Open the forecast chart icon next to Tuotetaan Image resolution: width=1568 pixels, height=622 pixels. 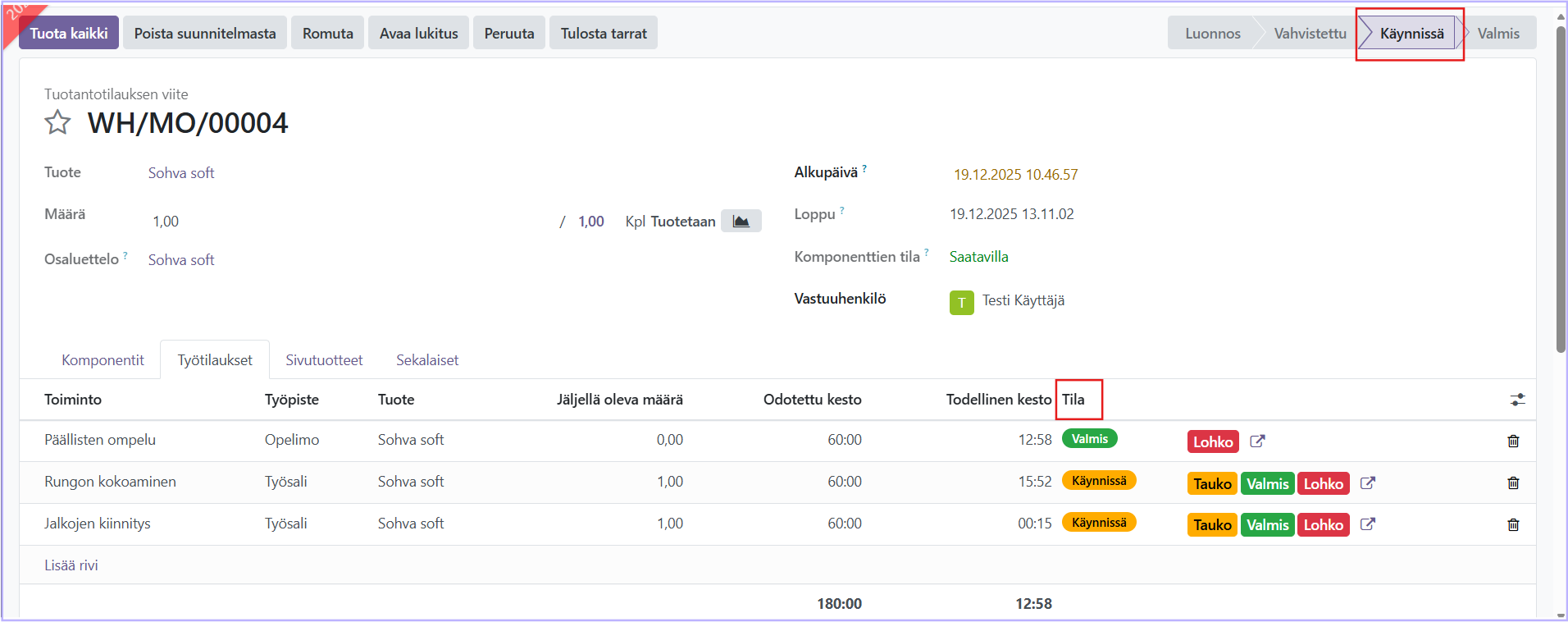741,222
